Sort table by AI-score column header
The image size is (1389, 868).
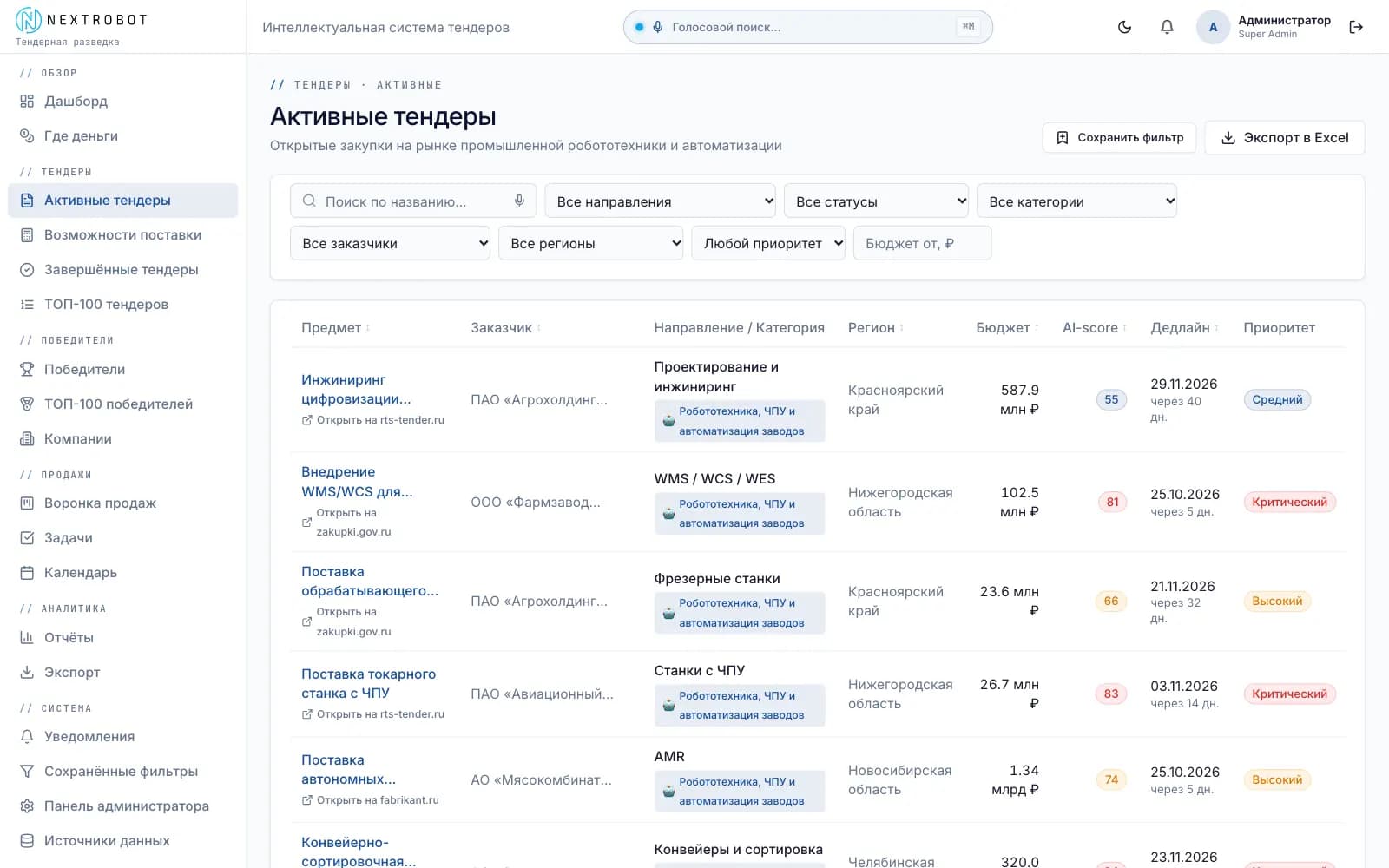(1094, 328)
